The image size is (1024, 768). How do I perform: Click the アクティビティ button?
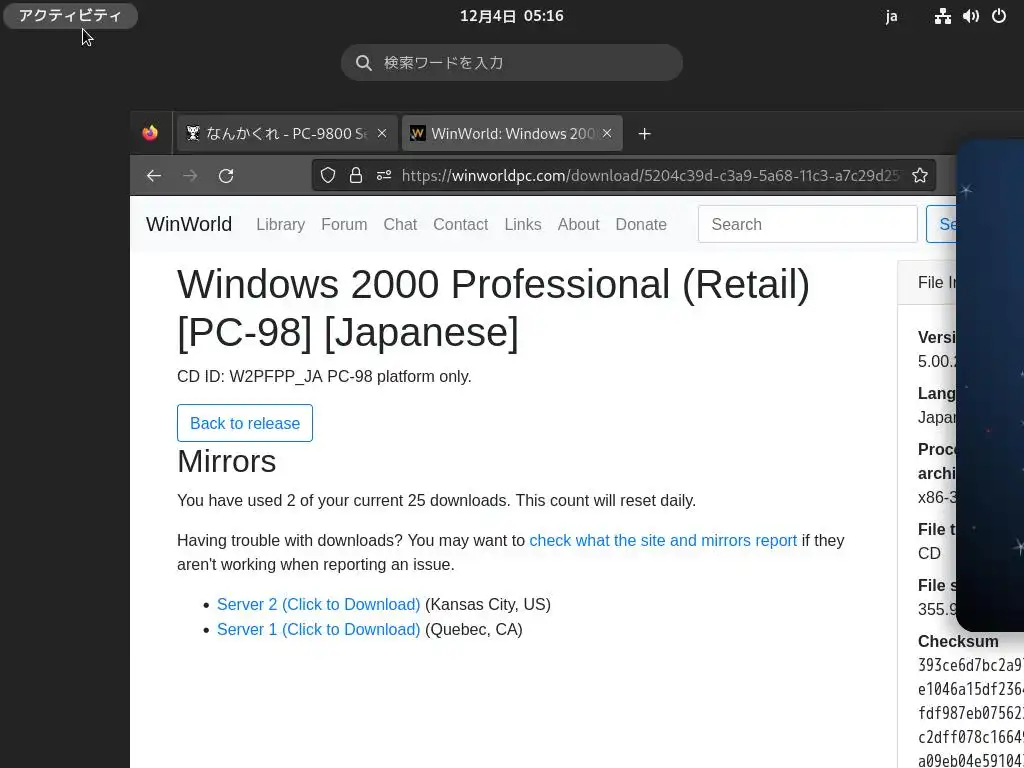[71, 16]
